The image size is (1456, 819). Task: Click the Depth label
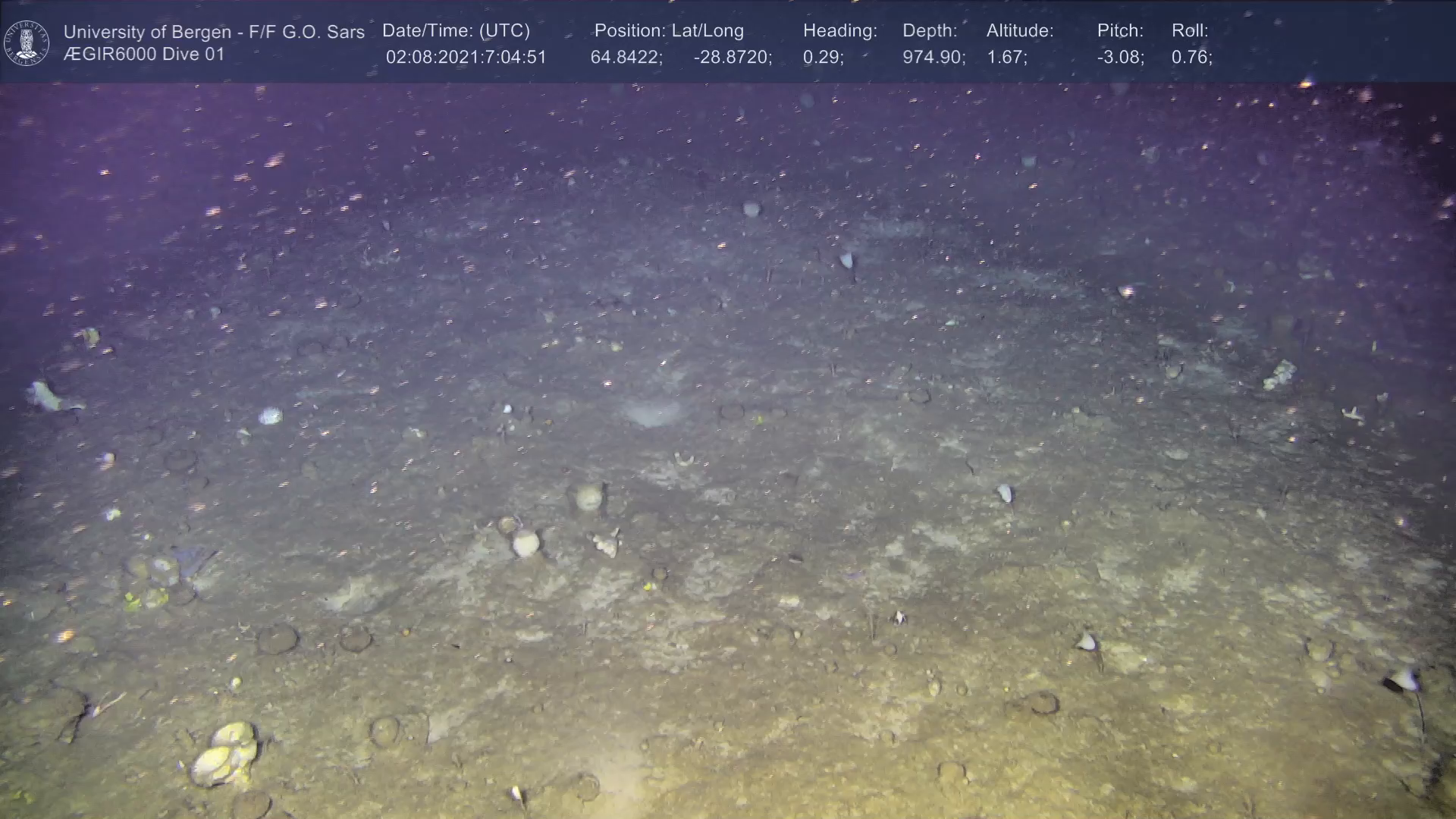(930, 30)
